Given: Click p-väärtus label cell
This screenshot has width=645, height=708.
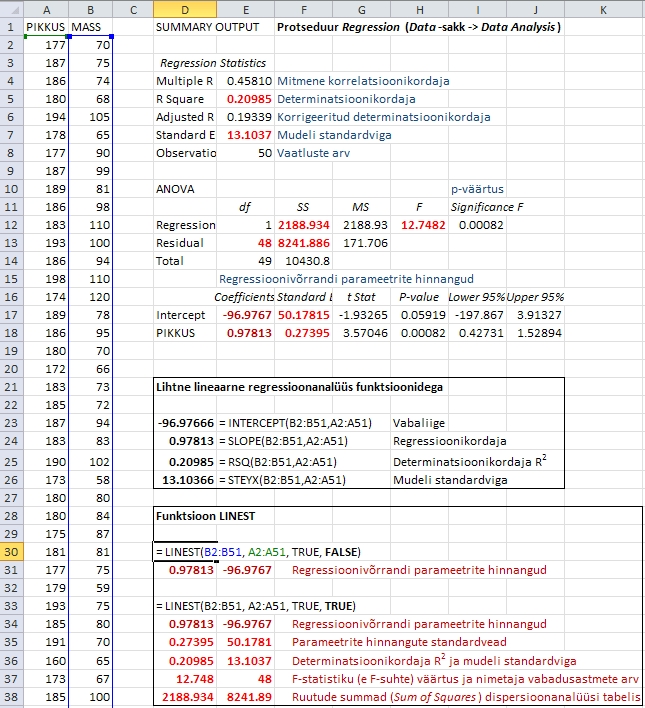Looking at the screenshot, I should [477, 189].
